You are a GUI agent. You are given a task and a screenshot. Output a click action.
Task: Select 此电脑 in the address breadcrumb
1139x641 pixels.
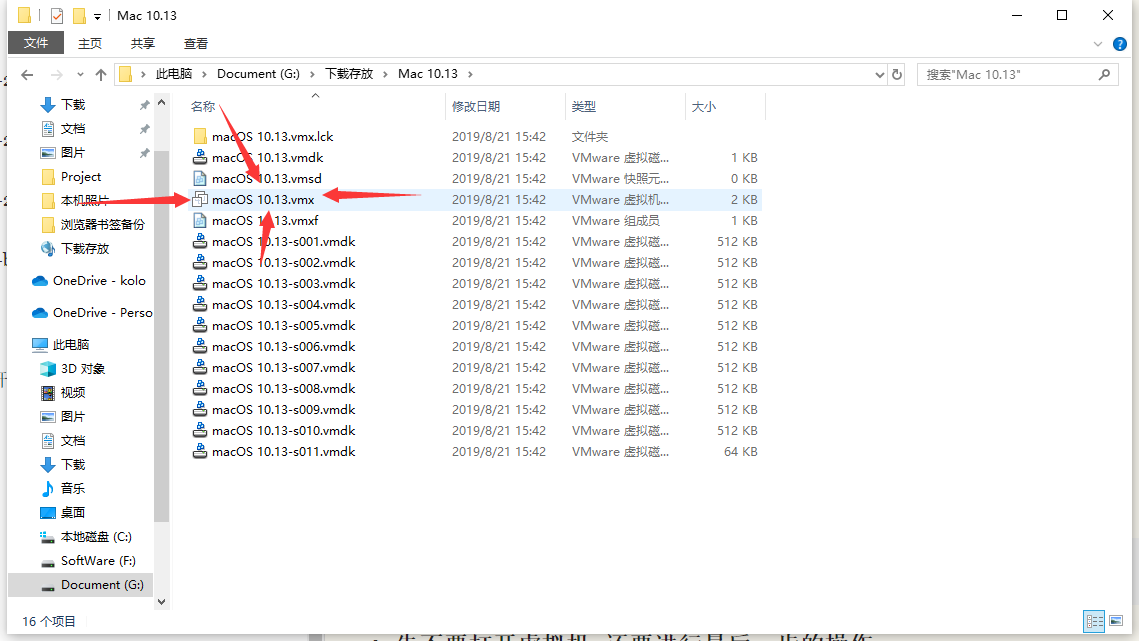[174, 74]
